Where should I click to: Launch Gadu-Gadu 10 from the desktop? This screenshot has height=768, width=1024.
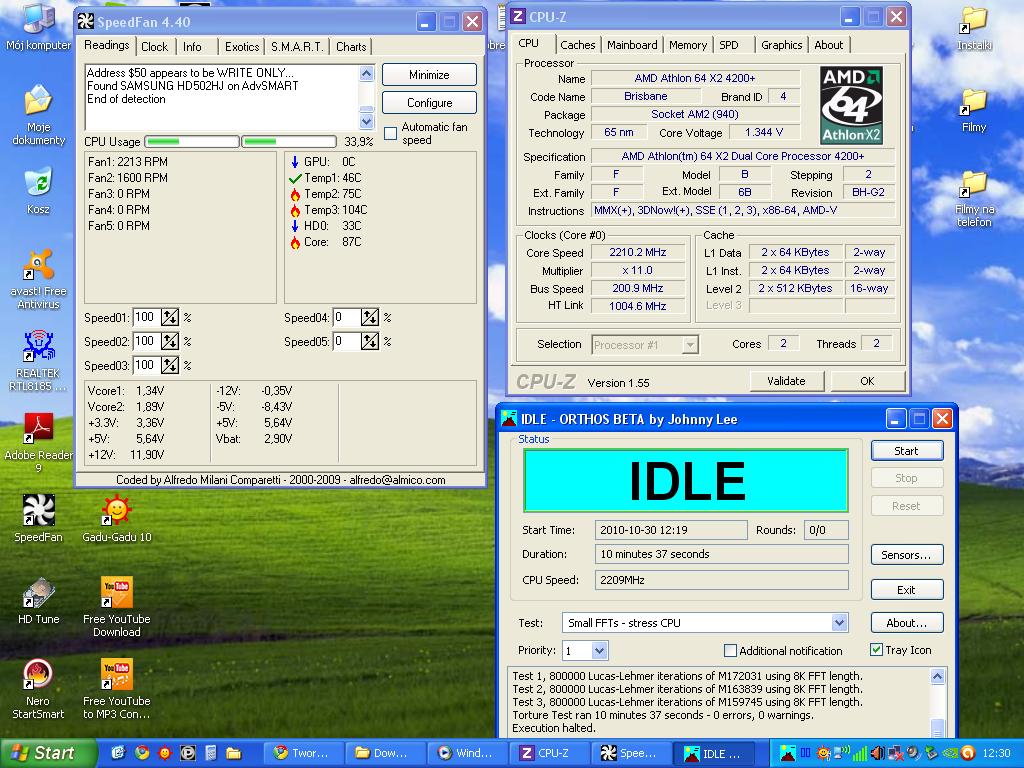coord(116,511)
